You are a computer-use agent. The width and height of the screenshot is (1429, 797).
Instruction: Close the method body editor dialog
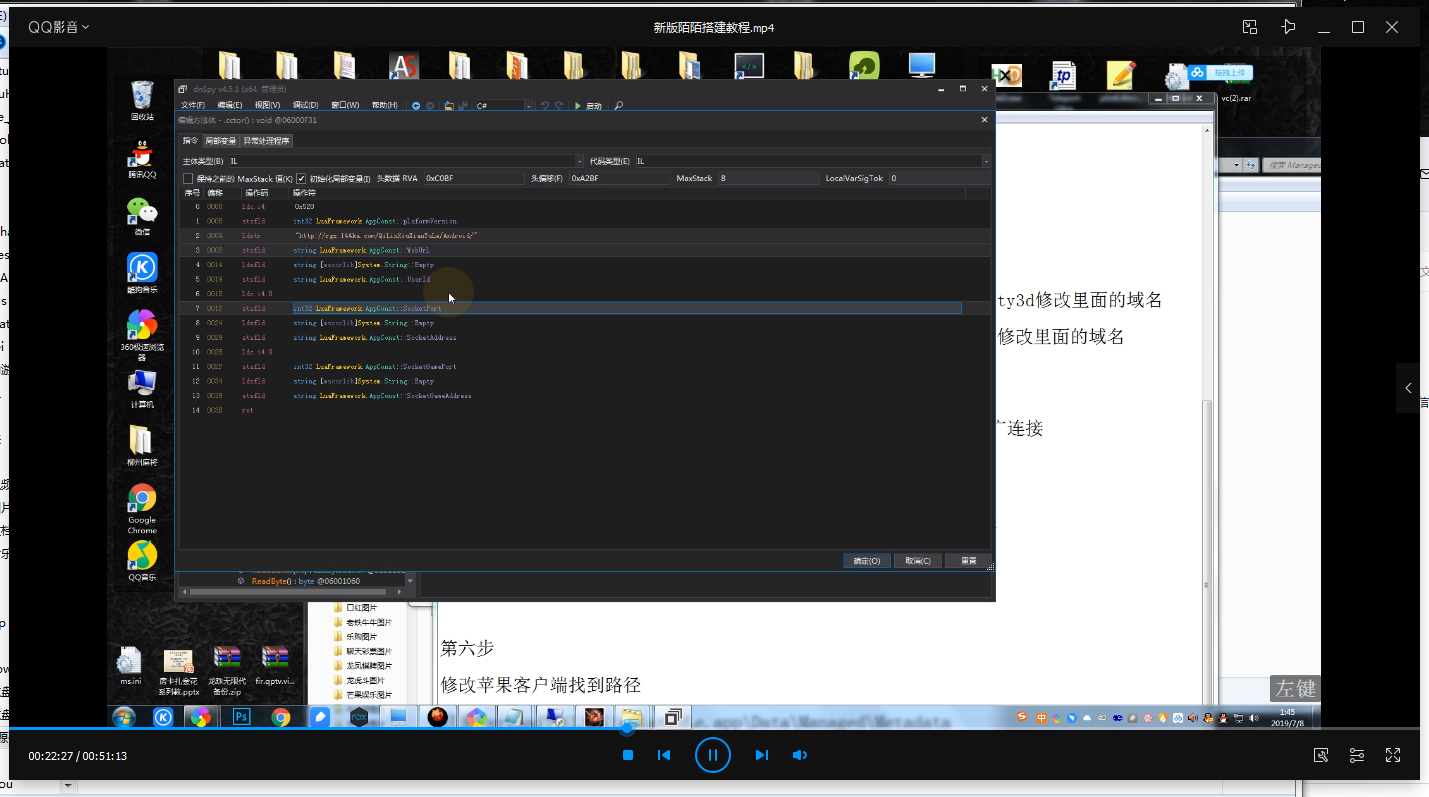pyautogui.click(x=984, y=120)
